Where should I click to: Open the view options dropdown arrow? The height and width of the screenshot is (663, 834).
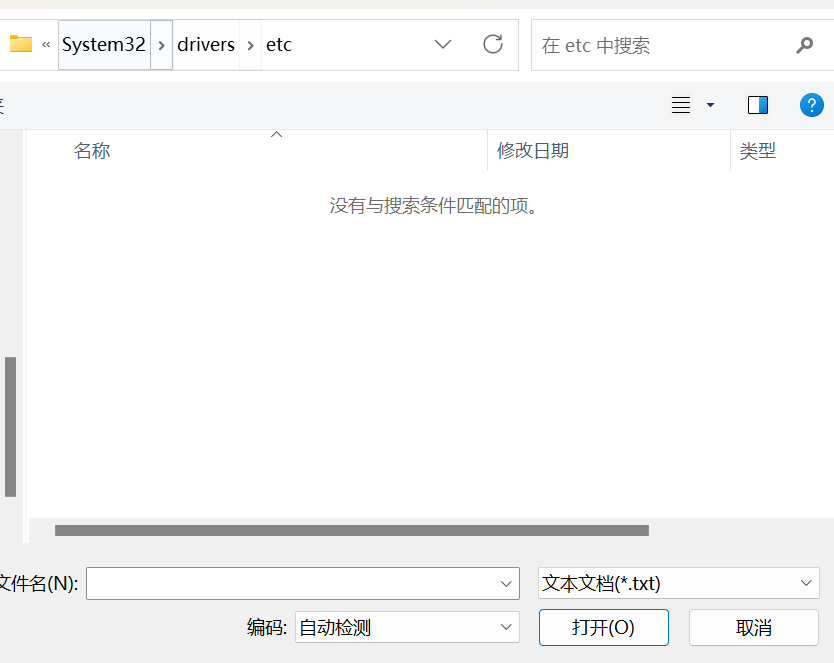point(710,105)
